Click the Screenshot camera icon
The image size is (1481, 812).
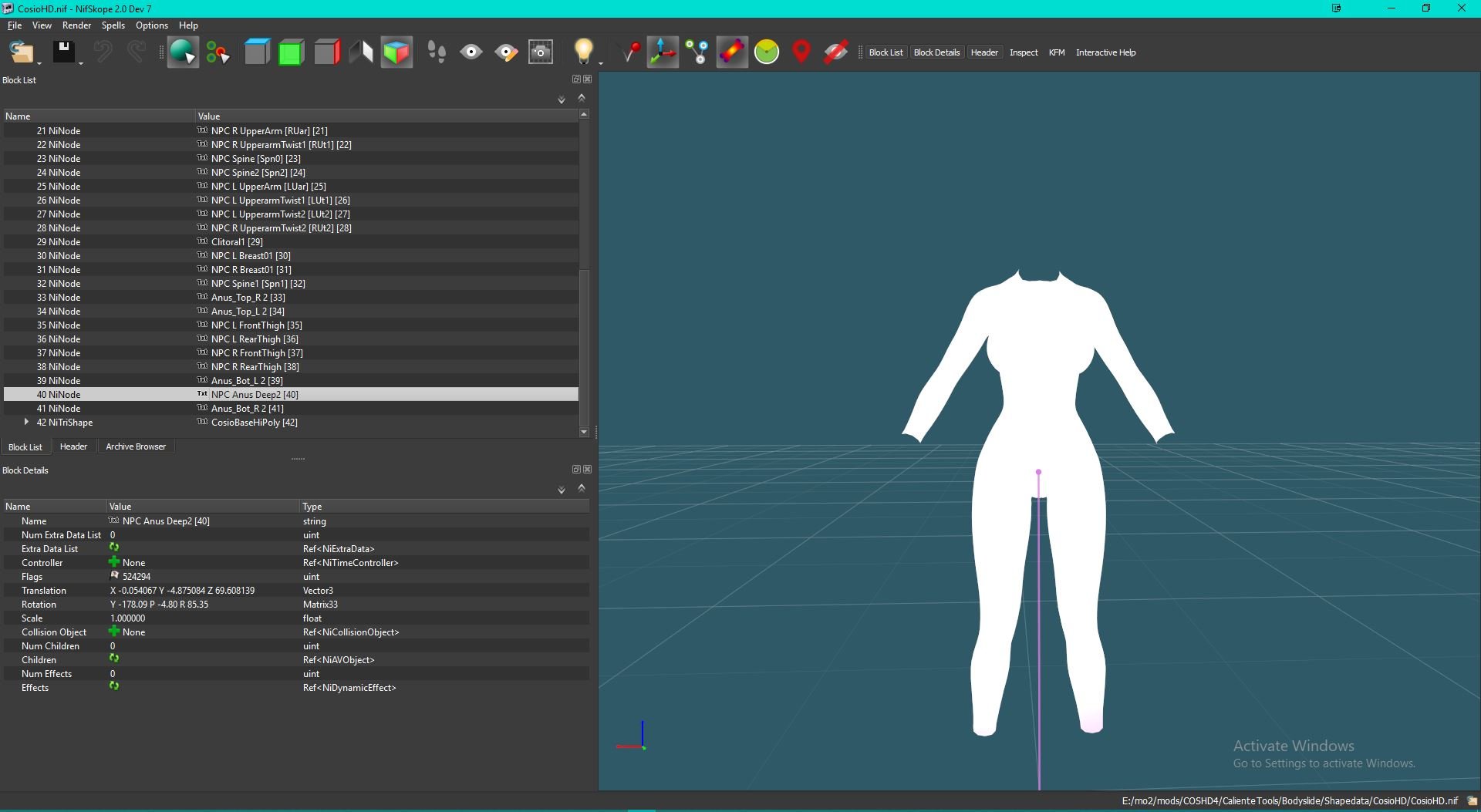coord(541,52)
